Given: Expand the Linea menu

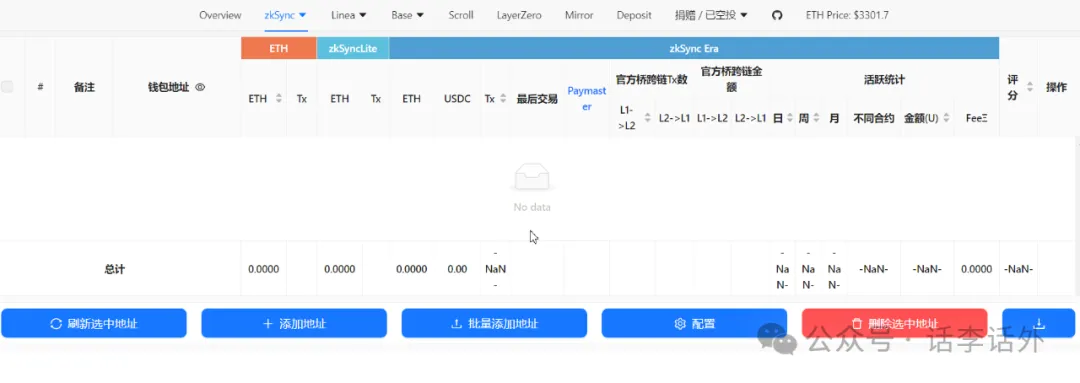Looking at the screenshot, I should pyautogui.click(x=349, y=15).
